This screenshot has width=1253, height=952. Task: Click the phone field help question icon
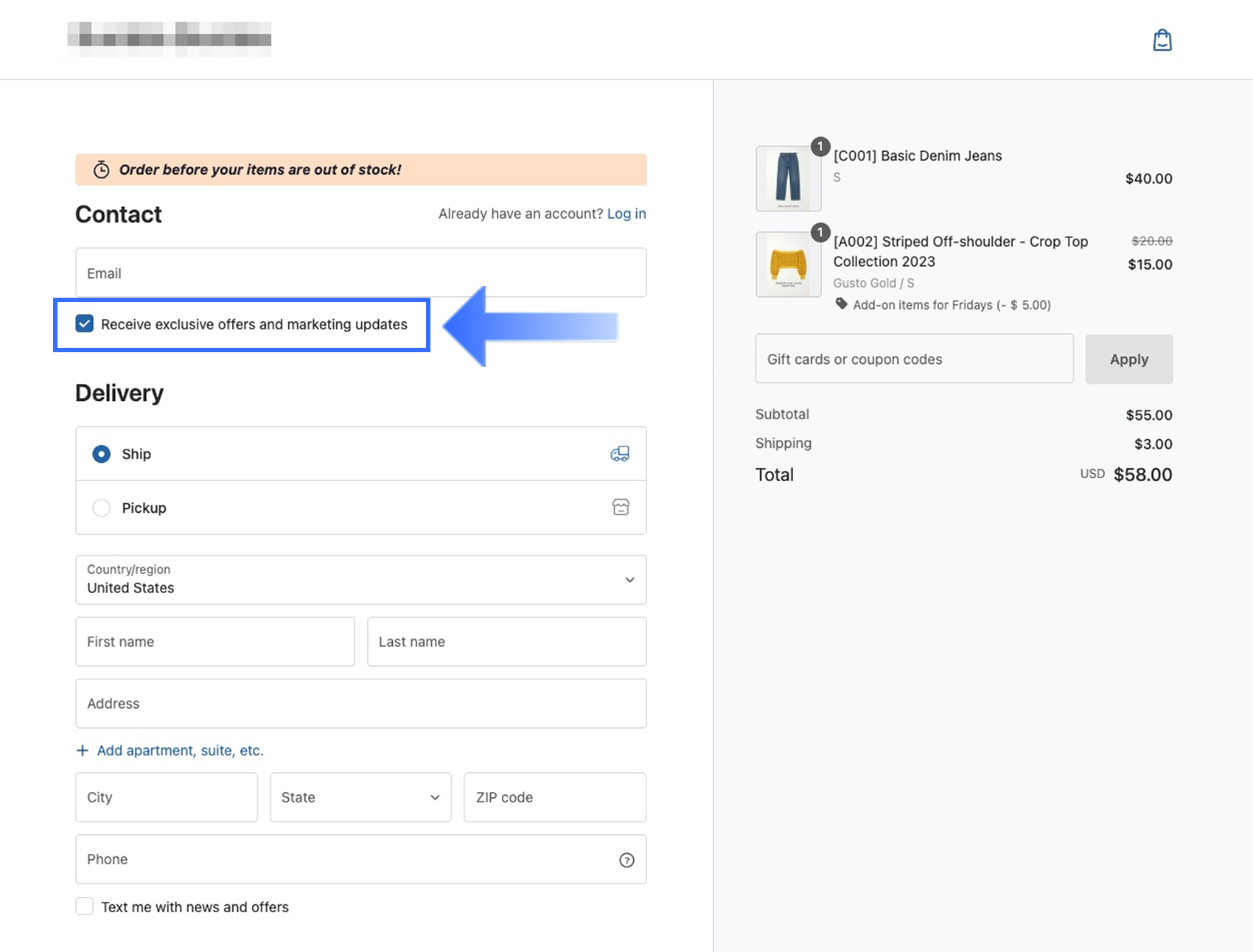pyautogui.click(x=626, y=860)
